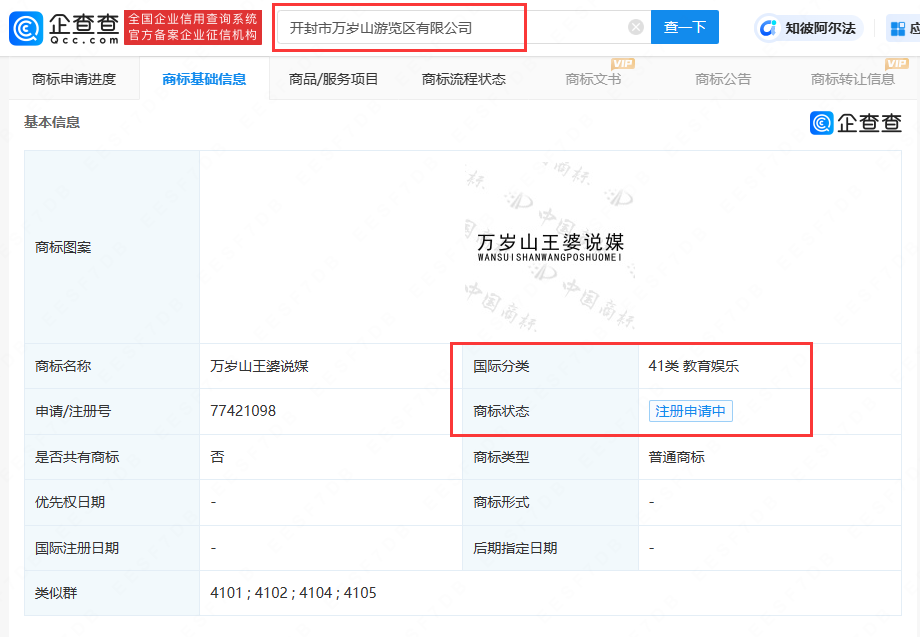Image resolution: width=920 pixels, height=637 pixels.
Task: Open the 商标转让信息 tab
Action: [855, 77]
